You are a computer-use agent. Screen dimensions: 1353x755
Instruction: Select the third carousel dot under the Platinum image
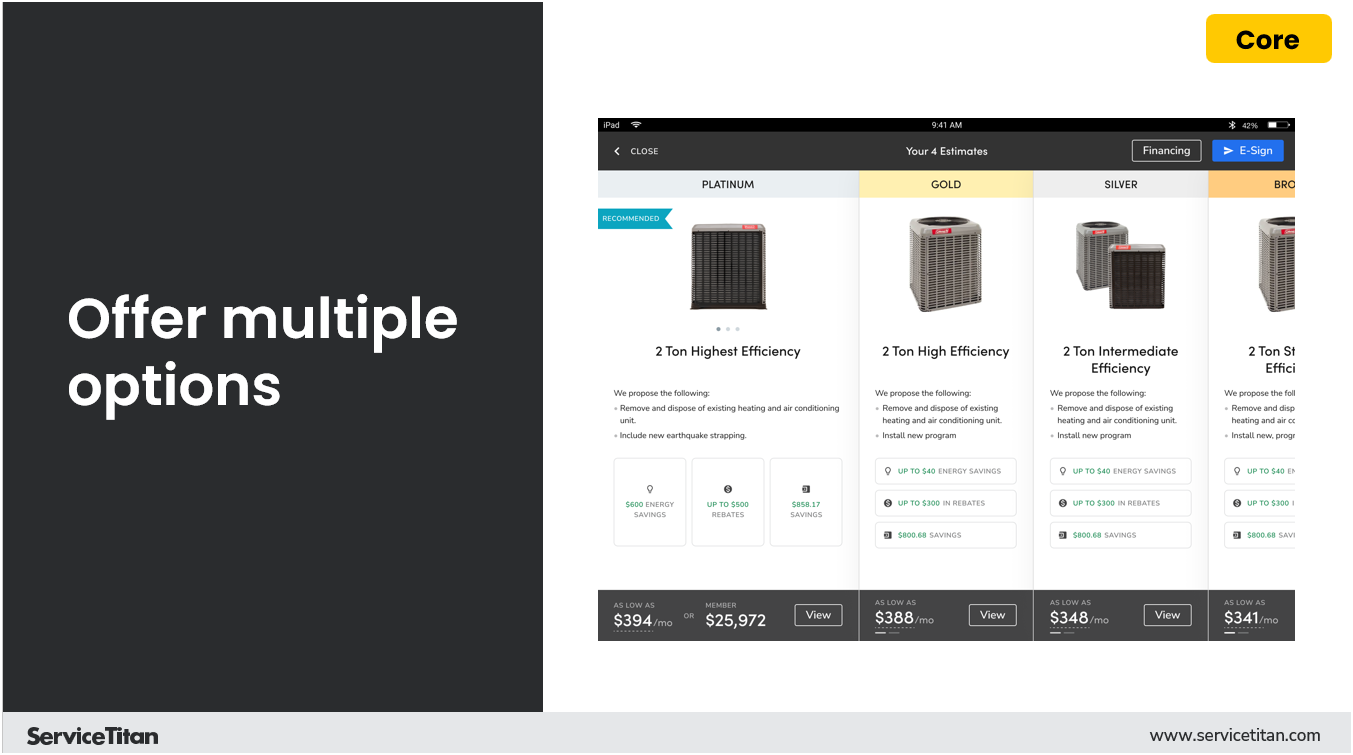pyautogui.click(x=738, y=328)
